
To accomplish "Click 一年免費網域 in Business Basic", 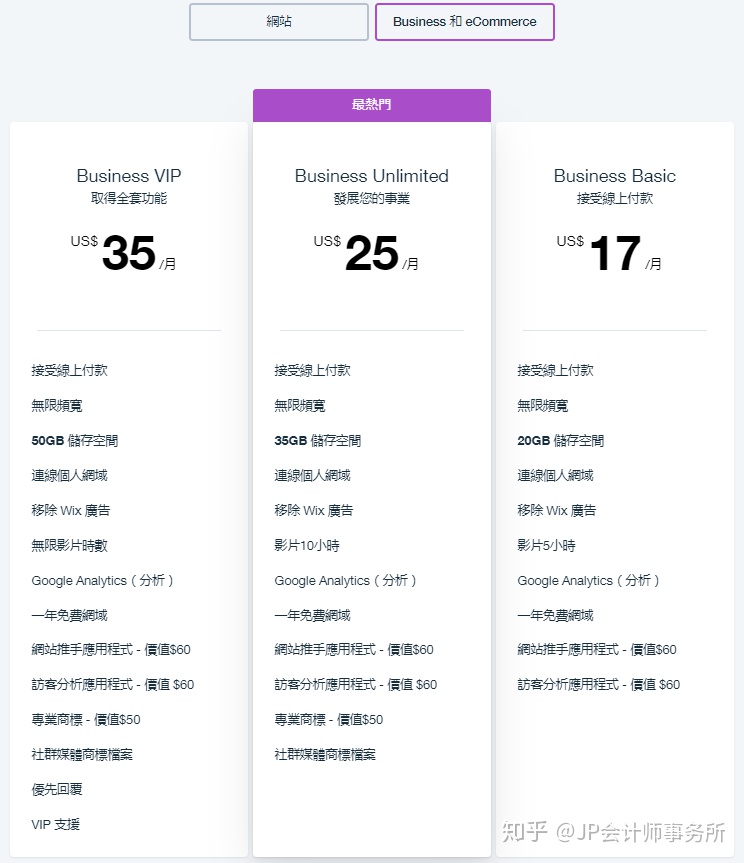I will pyautogui.click(x=555, y=615).
